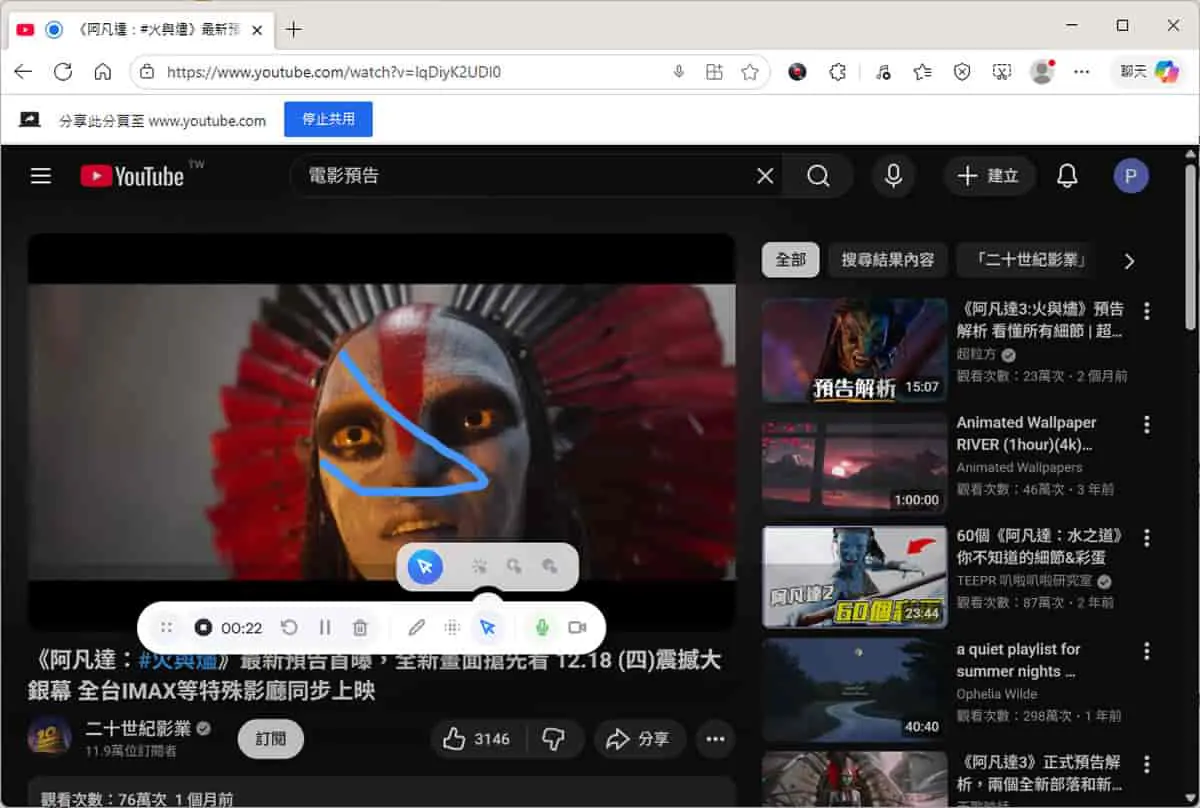Open the more options menu for the 預告解析 video
This screenshot has height=808, width=1200.
pos(1147,312)
